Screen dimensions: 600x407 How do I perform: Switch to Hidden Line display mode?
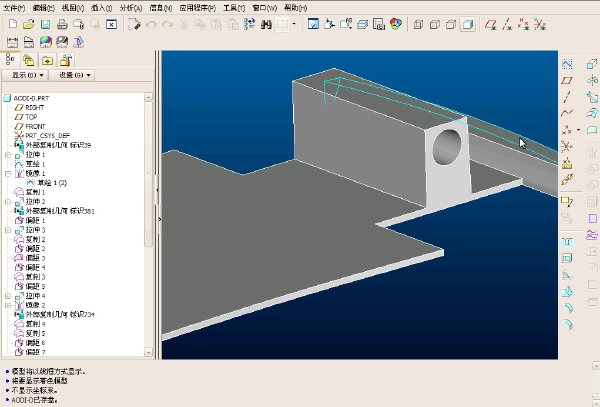coord(434,25)
